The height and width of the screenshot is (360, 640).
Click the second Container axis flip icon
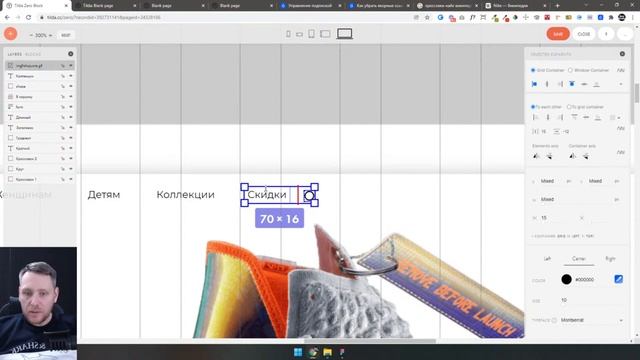pos(586,156)
